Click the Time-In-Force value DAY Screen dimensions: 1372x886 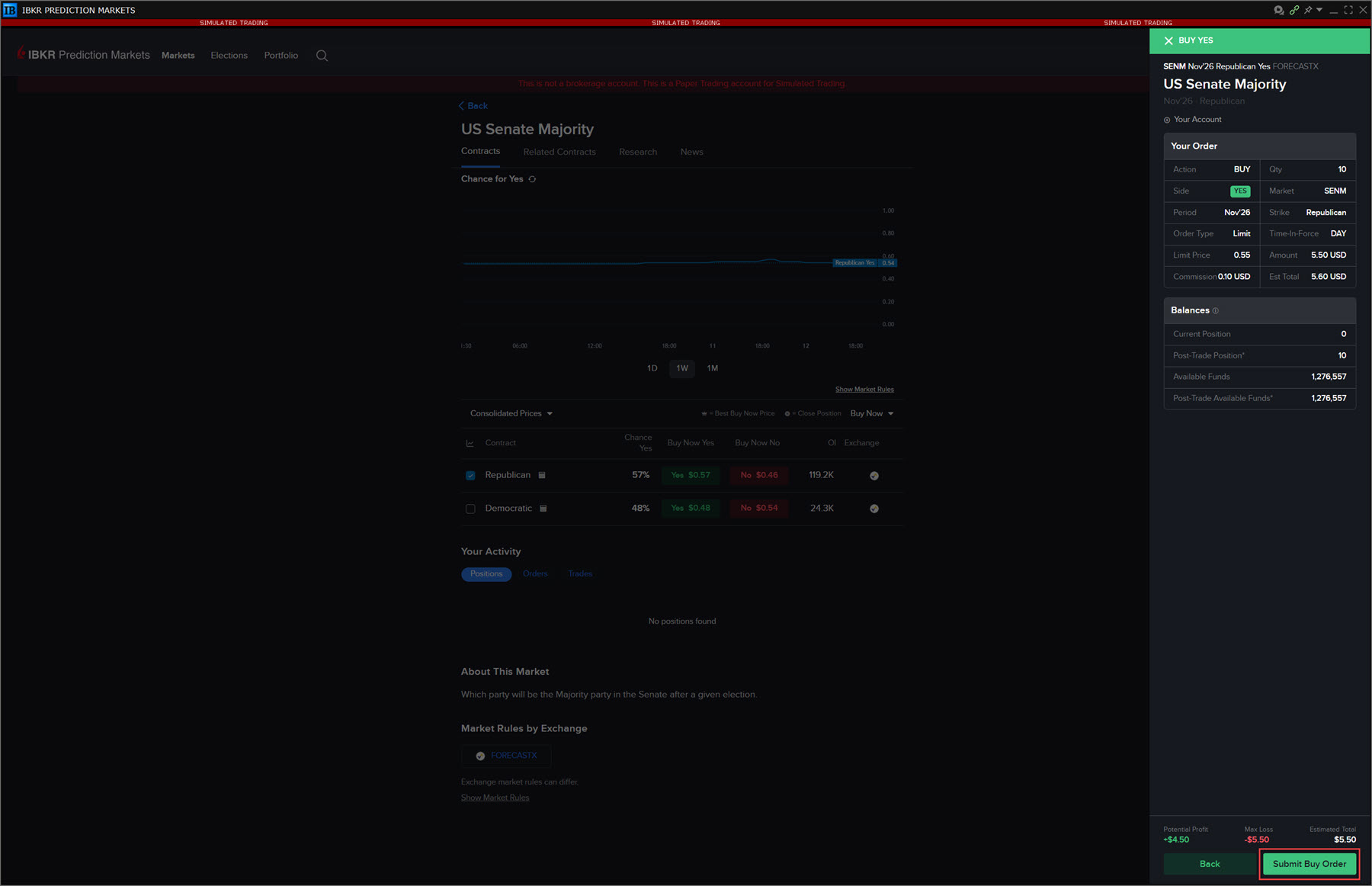[x=1338, y=234]
